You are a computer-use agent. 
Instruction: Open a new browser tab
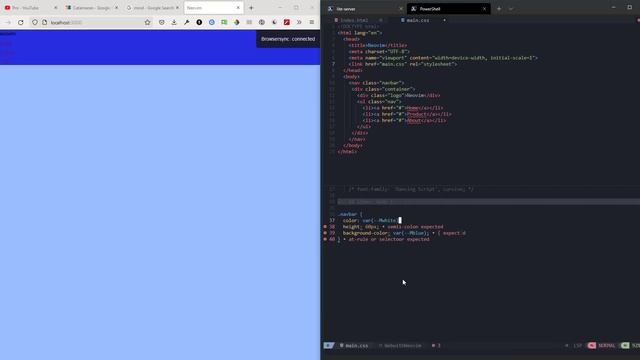pyautogui.click(x=251, y=8)
